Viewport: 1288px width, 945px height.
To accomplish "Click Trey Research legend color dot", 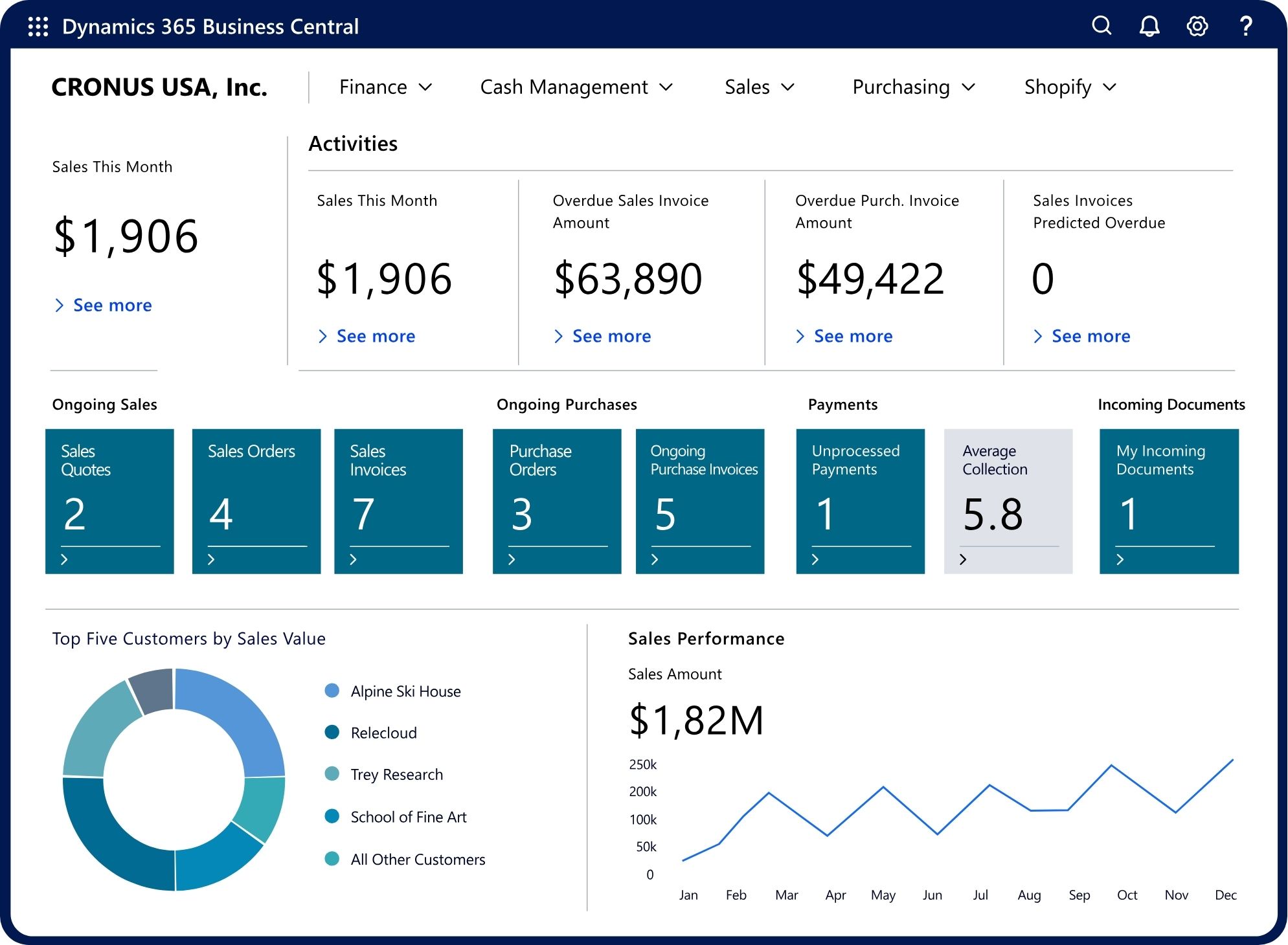I will 332,773.
